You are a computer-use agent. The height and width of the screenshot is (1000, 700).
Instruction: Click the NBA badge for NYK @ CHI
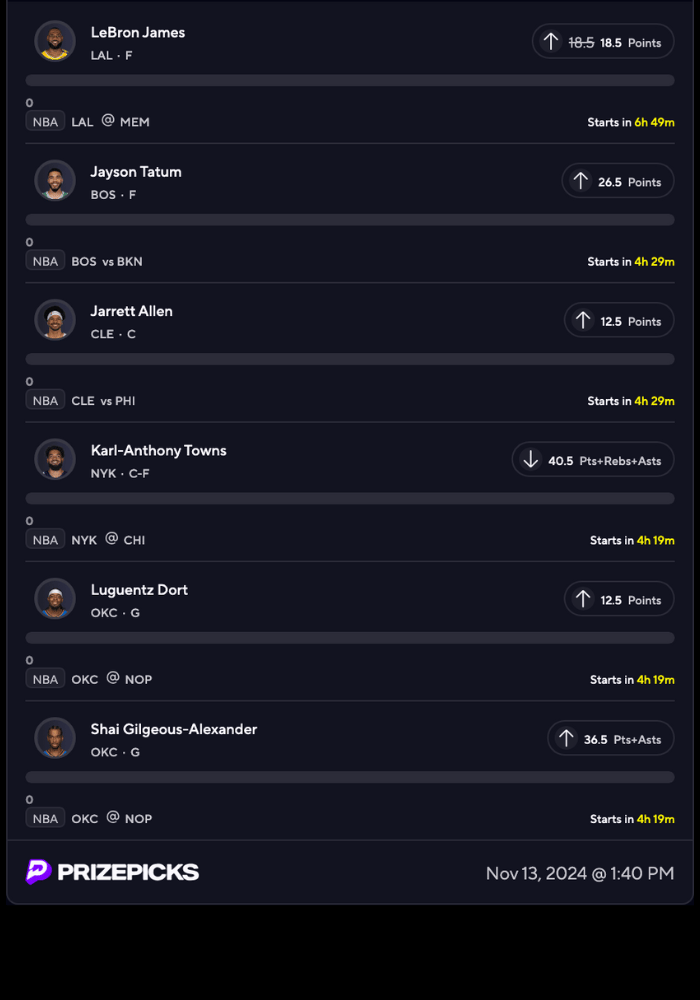point(45,539)
